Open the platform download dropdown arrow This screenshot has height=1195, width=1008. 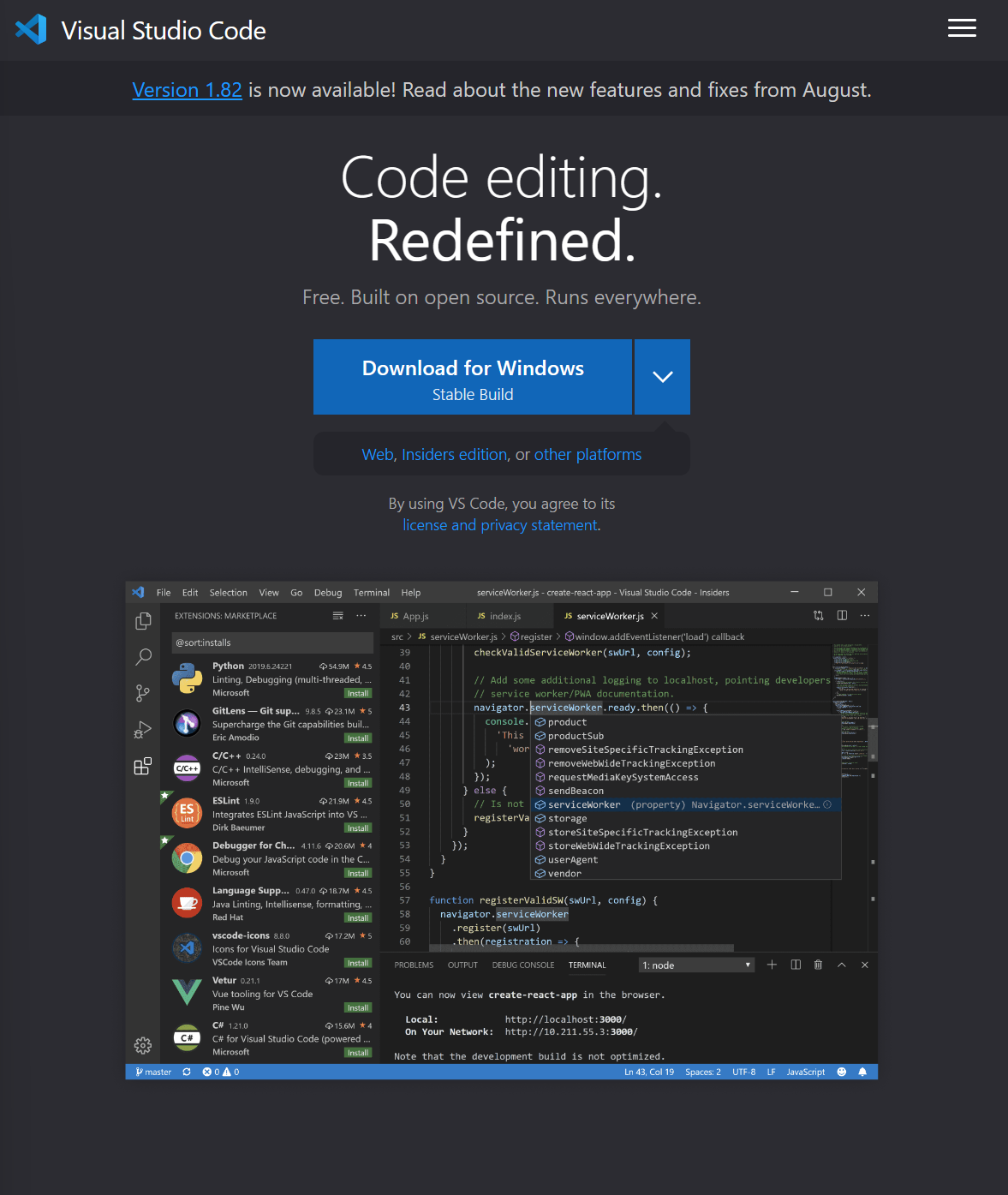pyautogui.click(x=661, y=377)
